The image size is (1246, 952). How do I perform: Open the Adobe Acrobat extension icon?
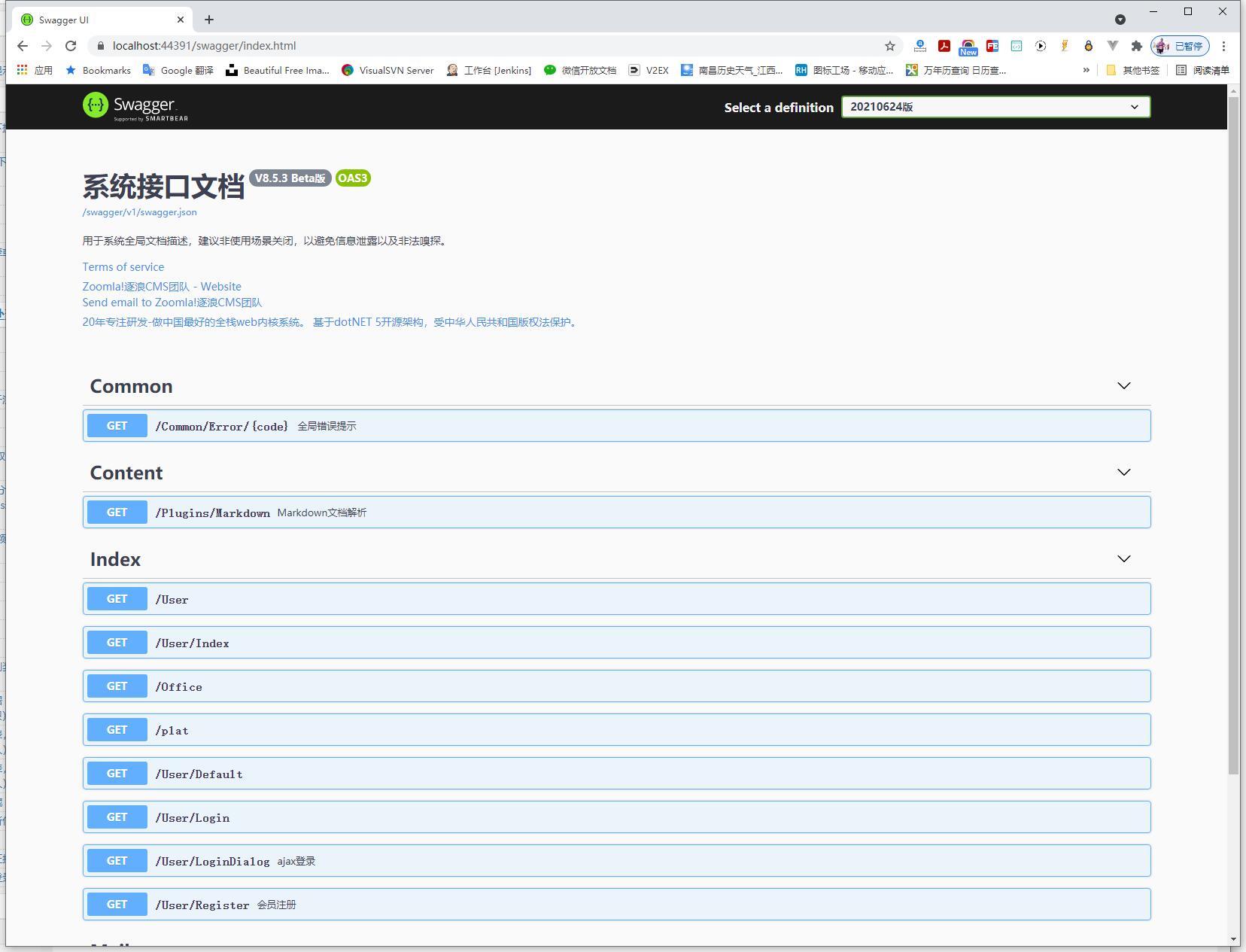coord(944,46)
